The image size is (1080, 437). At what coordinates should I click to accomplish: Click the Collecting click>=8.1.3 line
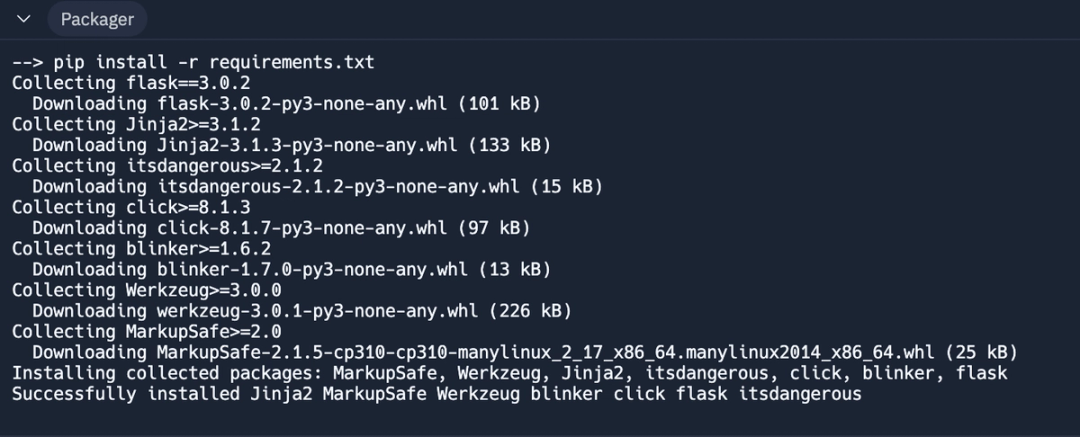click(x=131, y=207)
